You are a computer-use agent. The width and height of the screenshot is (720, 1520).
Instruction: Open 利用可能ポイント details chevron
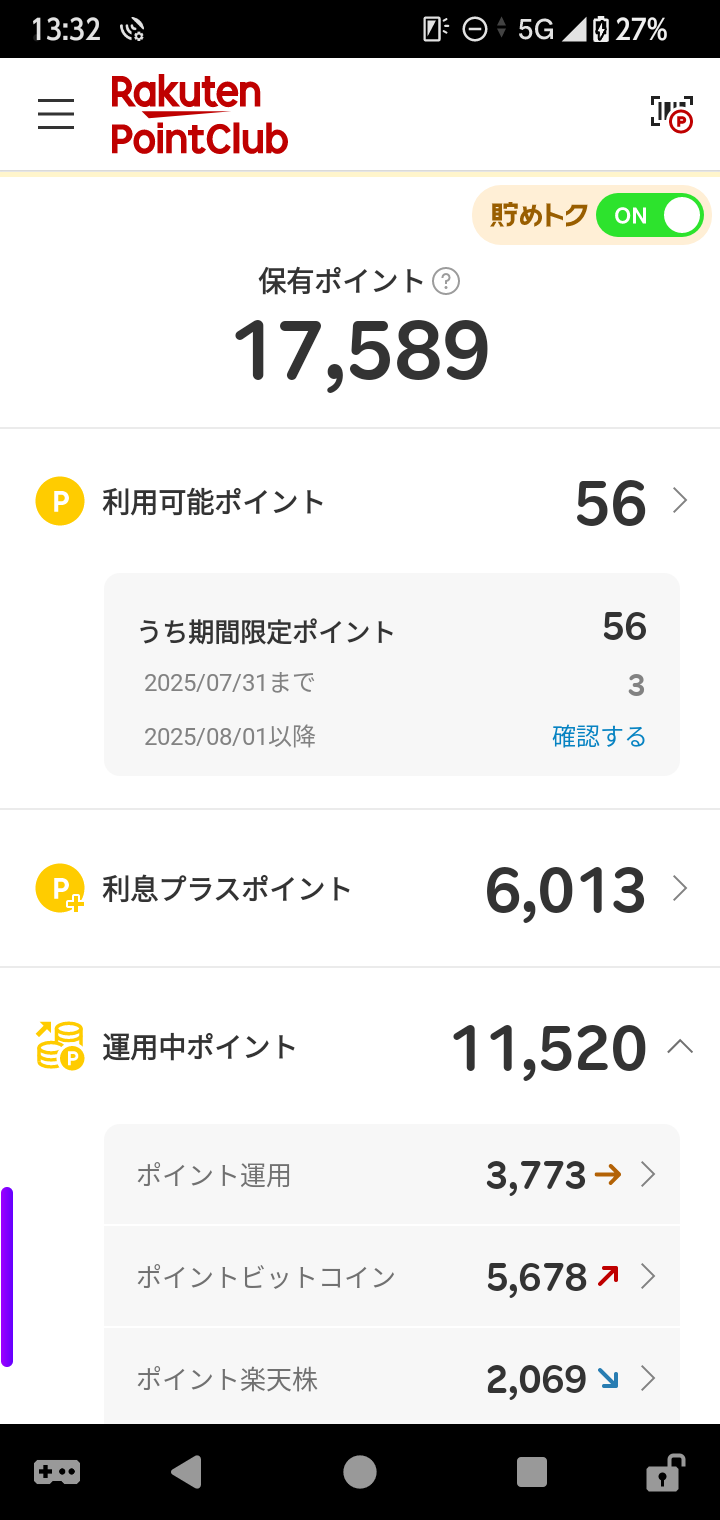click(x=680, y=500)
